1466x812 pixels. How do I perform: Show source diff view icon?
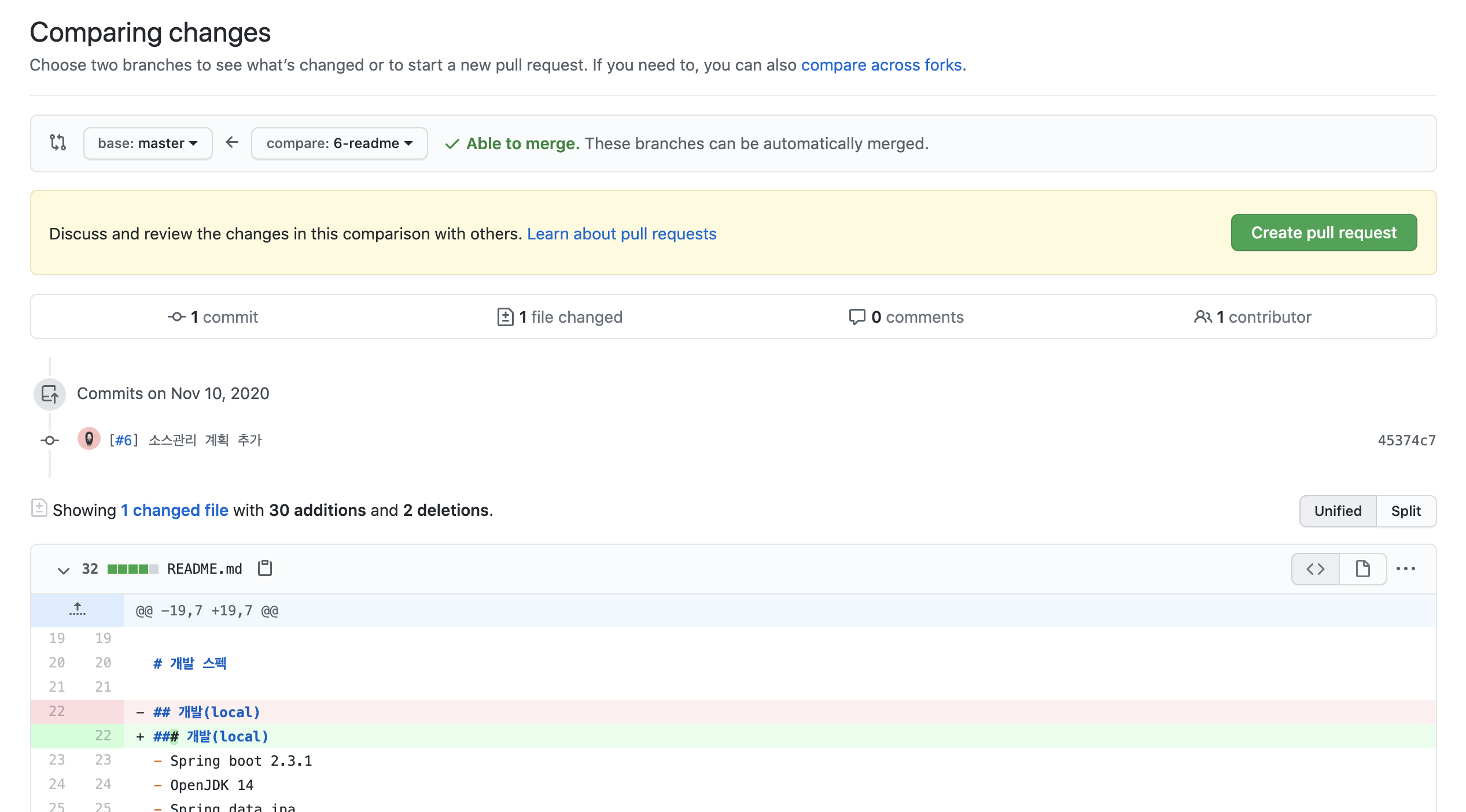(x=1315, y=569)
